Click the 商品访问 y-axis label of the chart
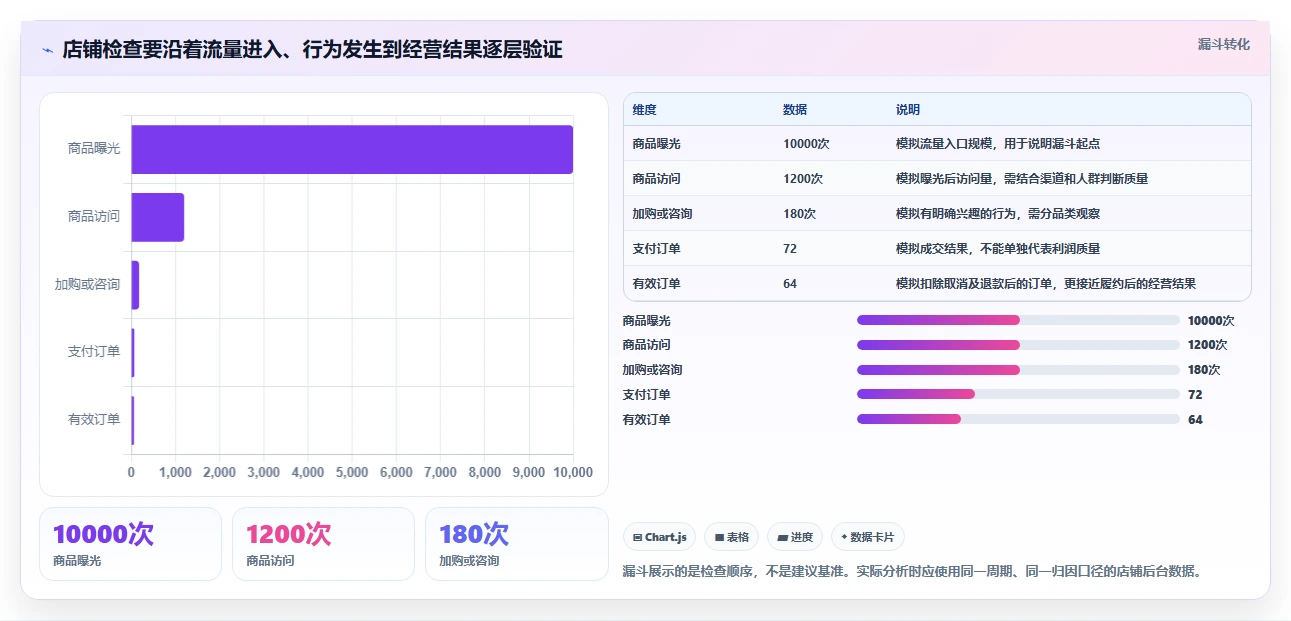Screen dimensions: 1291x621 point(94,216)
